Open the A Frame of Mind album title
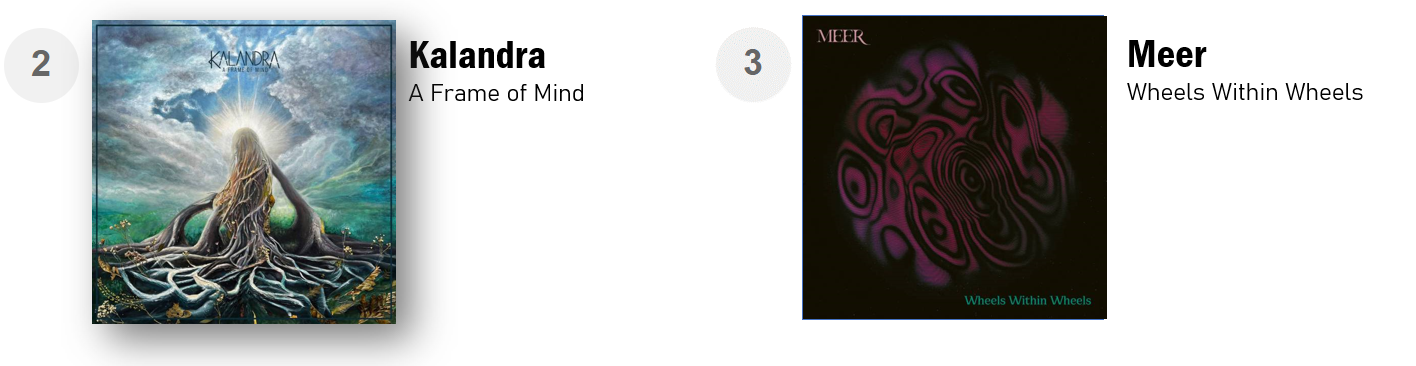1416x366 pixels. coord(496,93)
